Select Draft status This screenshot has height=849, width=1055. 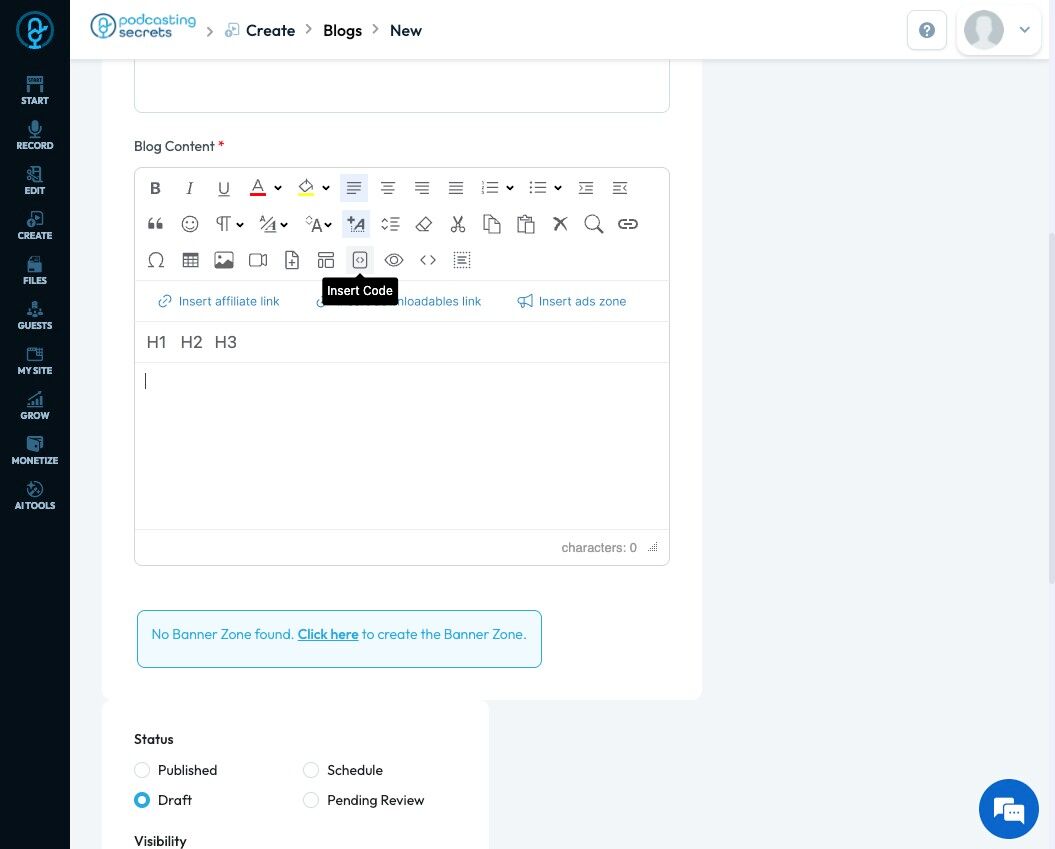point(142,800)
